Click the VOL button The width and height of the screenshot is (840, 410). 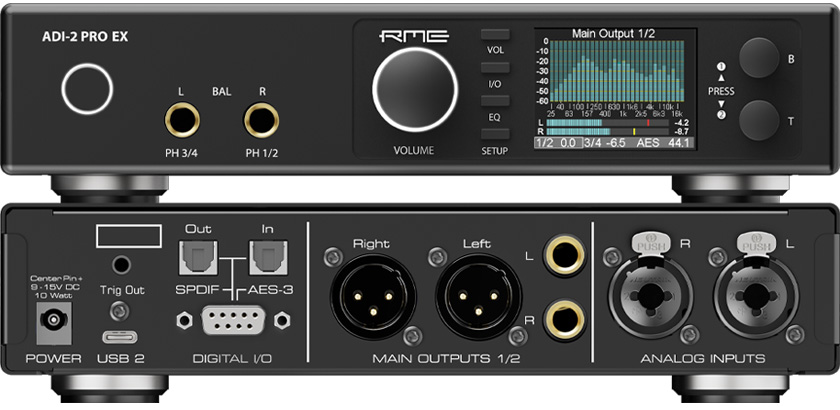point(495,34)
